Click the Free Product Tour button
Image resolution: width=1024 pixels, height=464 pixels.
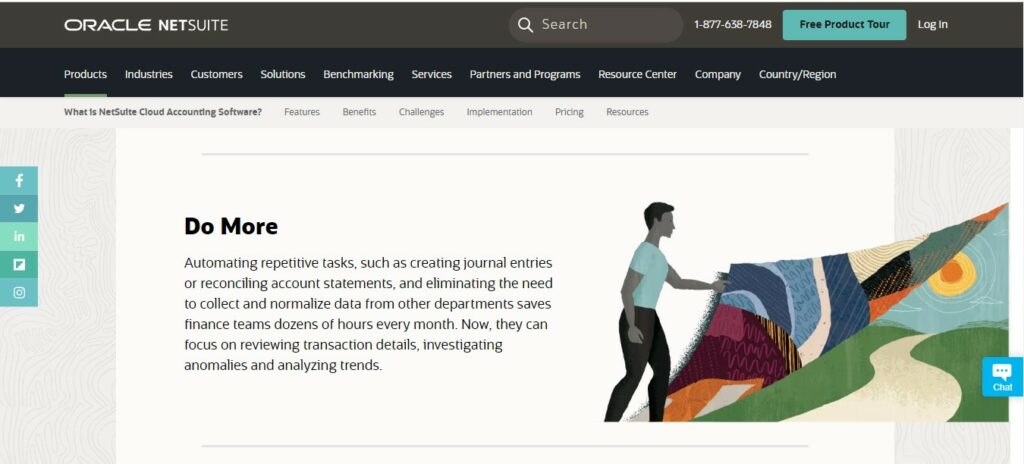click(x=844, y=25)
